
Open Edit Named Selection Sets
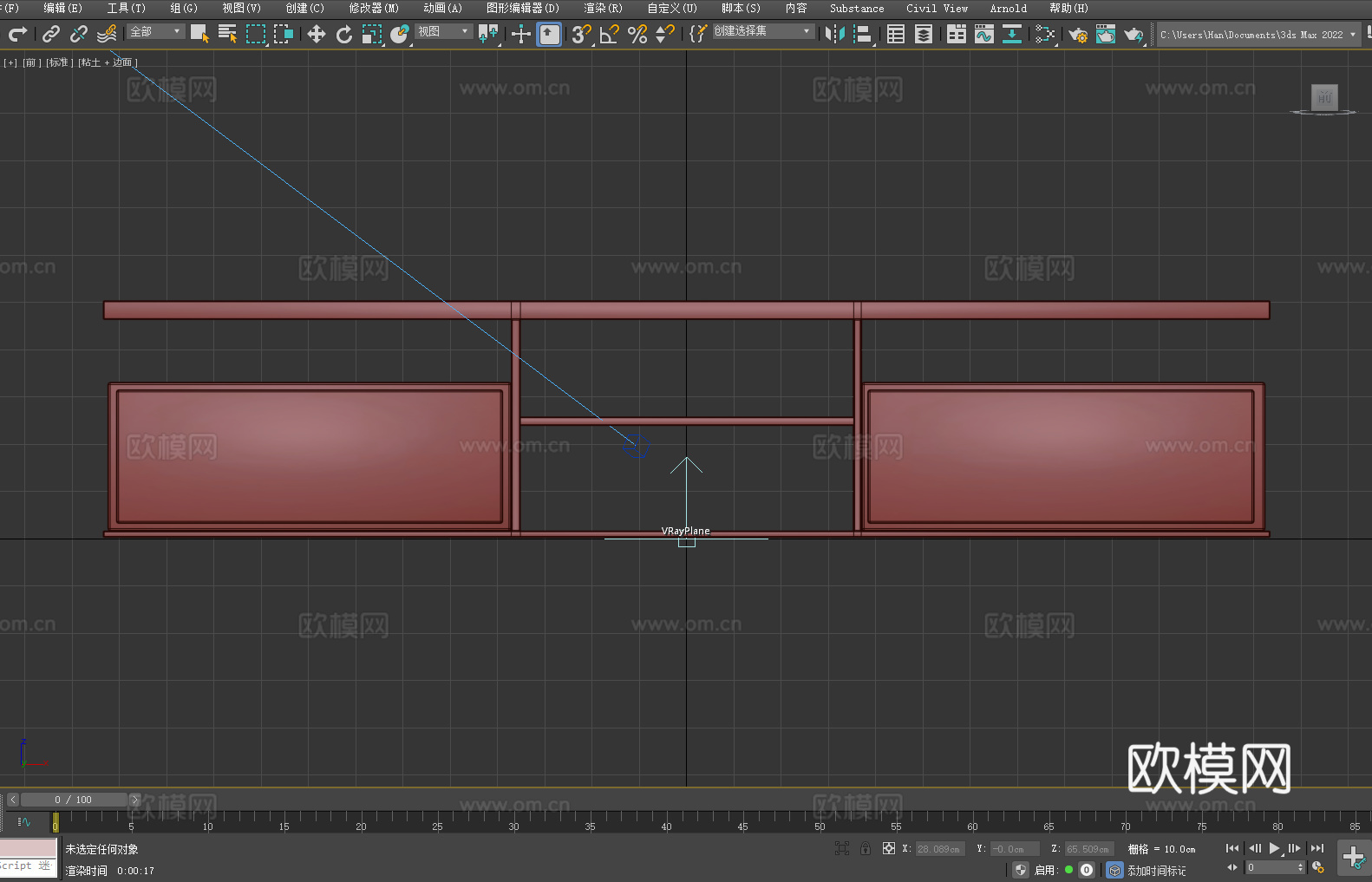pyautogui.click(x=698, y=34)
